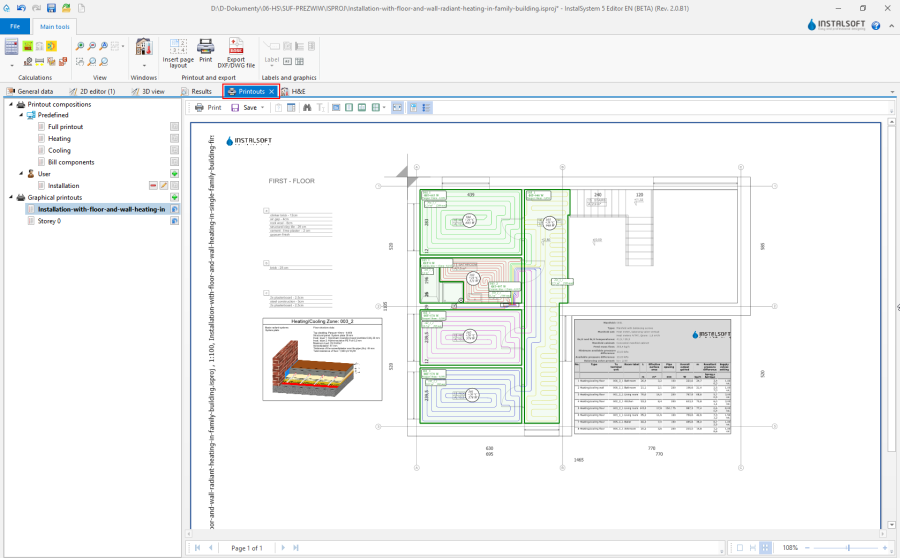Click the Print button in printout toolbar

point(208,107)
